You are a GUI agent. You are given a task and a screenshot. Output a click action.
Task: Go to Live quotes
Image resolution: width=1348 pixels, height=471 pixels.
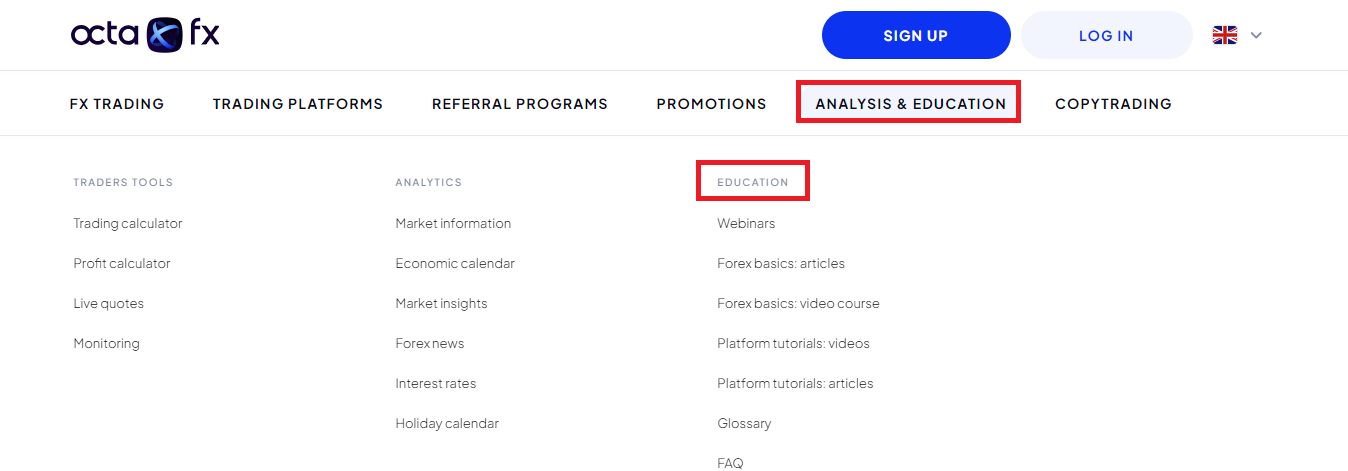pyautogui.click(x=109, y=304)
